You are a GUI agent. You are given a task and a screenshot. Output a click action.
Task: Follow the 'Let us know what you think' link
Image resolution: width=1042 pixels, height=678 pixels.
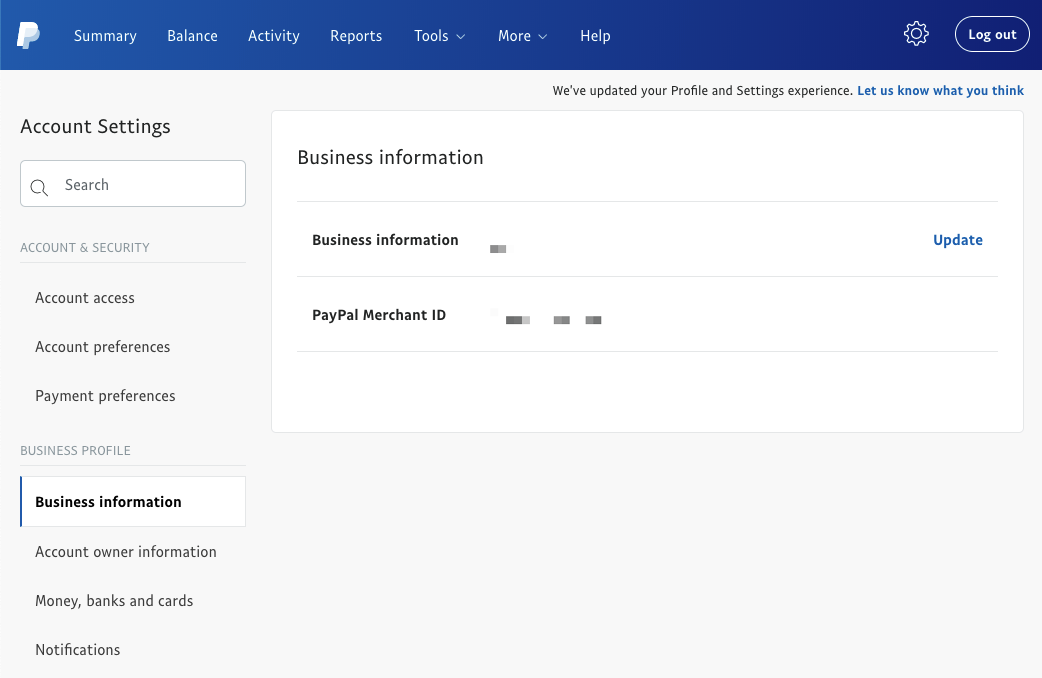click(x=940, y=90)
